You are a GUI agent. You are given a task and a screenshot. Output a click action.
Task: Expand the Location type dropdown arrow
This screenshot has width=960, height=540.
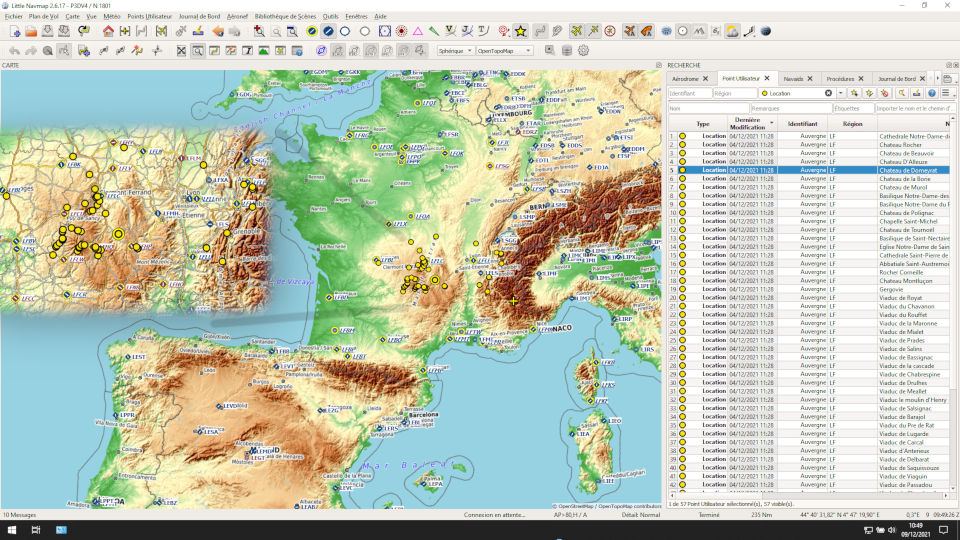(x=841, y=93)
